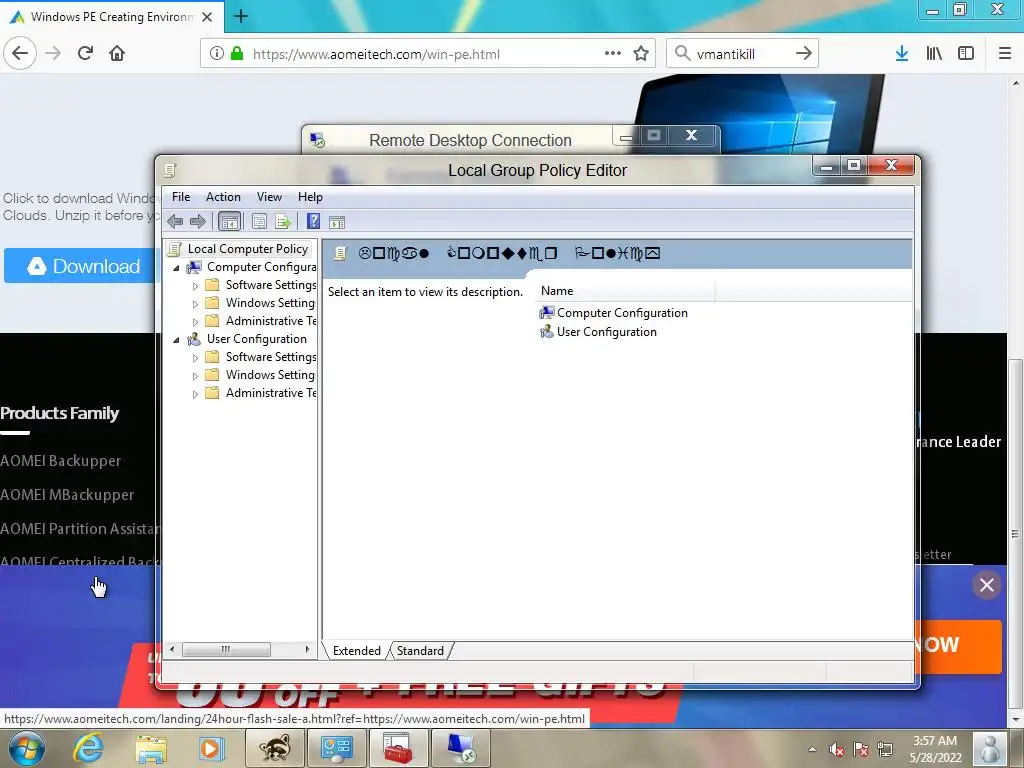Click the vmantikill search box

click(x=741, y=54)
